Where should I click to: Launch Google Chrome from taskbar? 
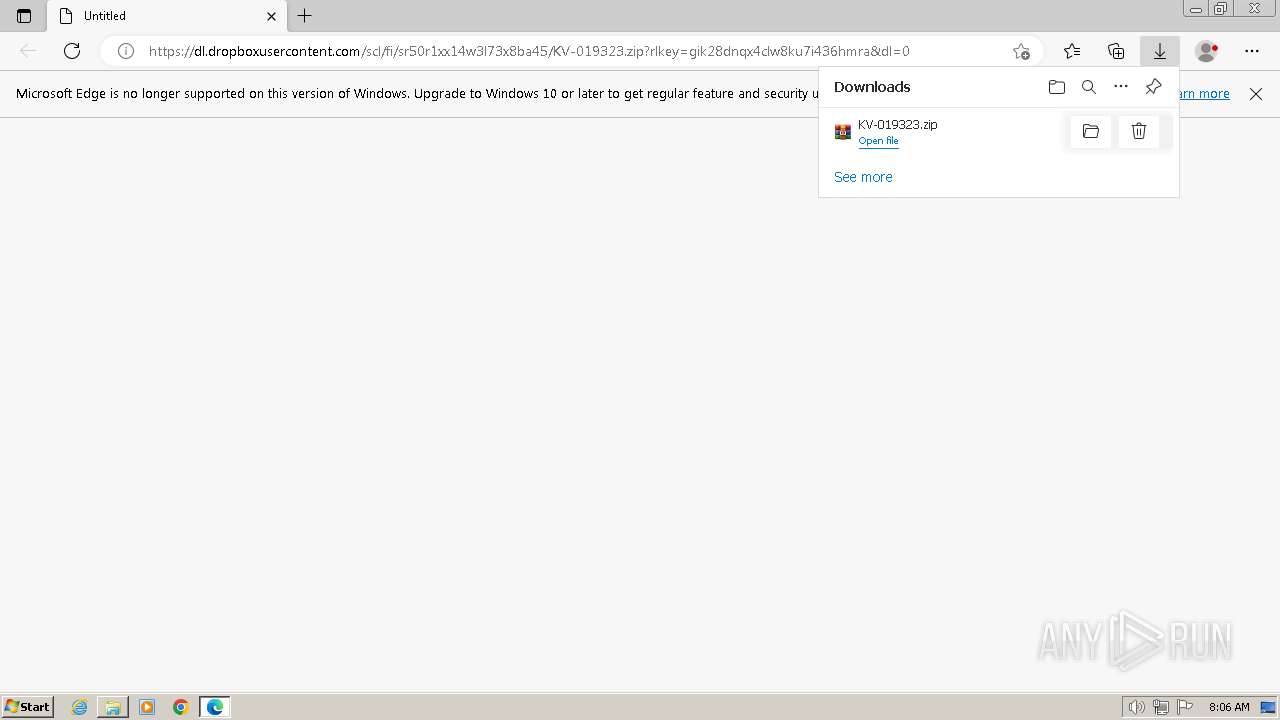point(181,707)
